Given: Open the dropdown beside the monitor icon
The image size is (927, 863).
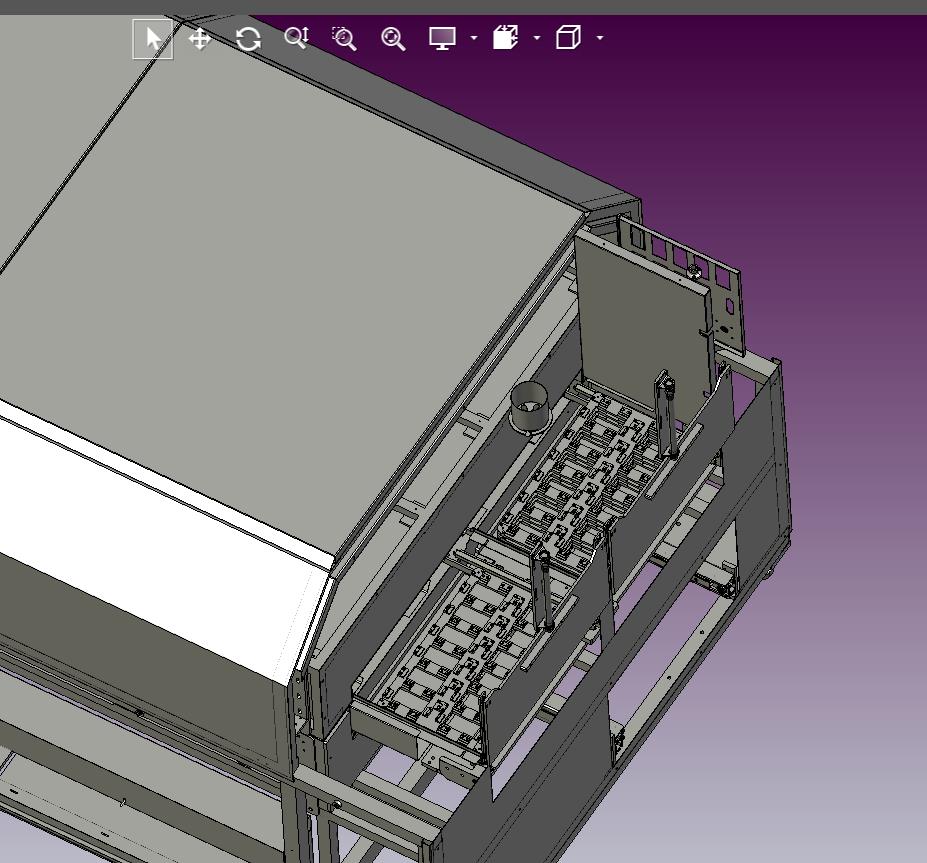Looking at the screenshot, I should click(x=474, y=39).
